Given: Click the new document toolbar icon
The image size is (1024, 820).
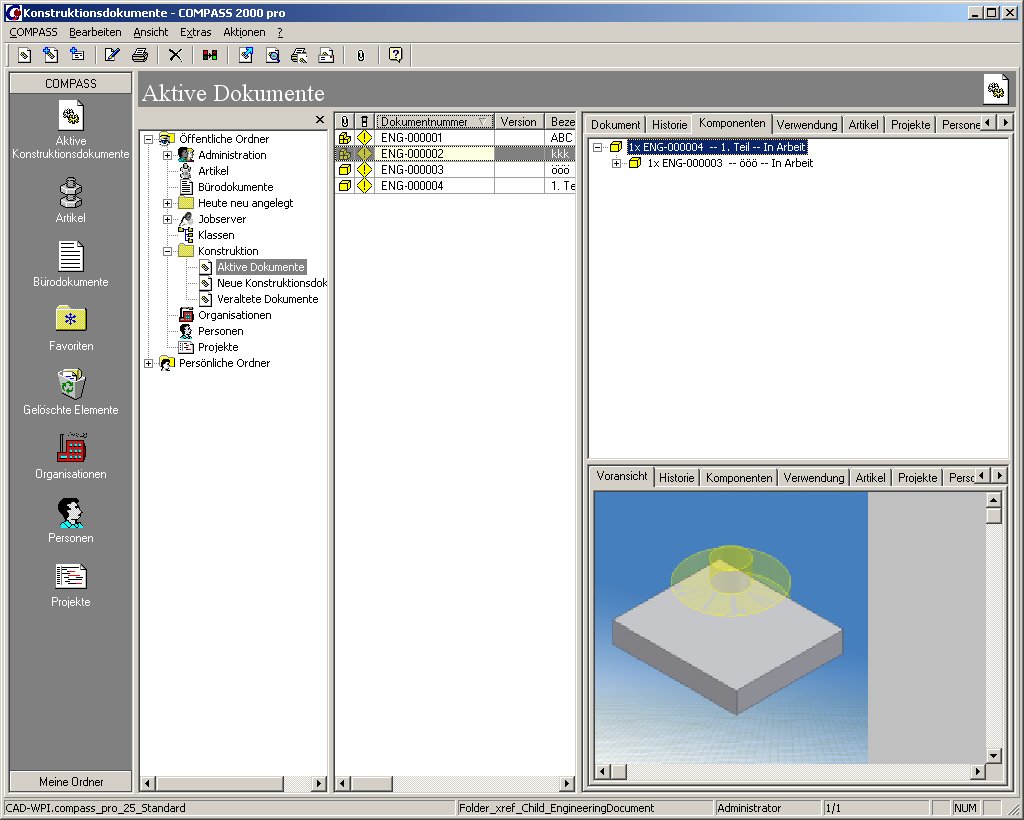Looking at the screenshot, I should 24,55.
